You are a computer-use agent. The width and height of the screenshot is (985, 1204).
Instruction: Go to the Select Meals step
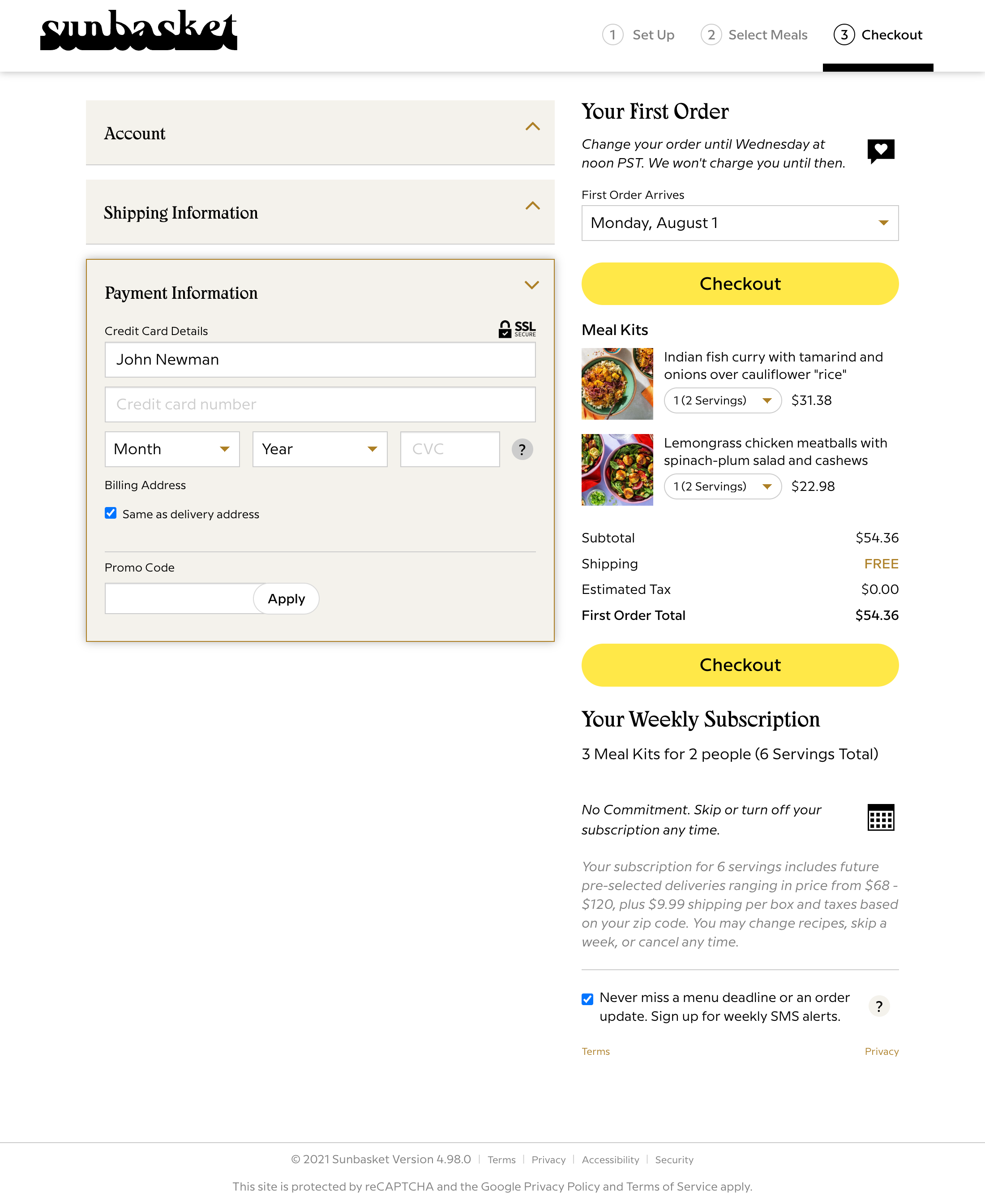tap(754, 34)
